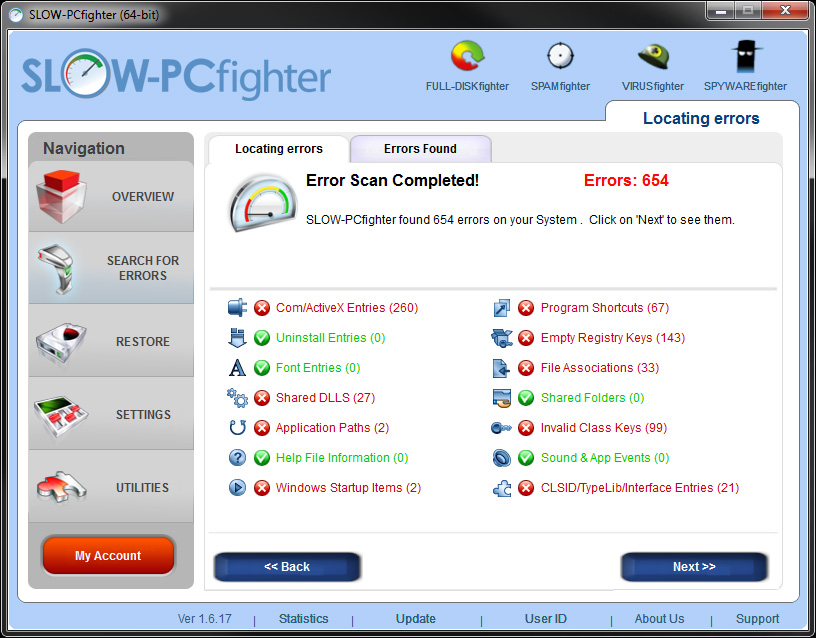Click the Application Paths arrow icon
Screen dimensions: 816x638
pos(237,428)
